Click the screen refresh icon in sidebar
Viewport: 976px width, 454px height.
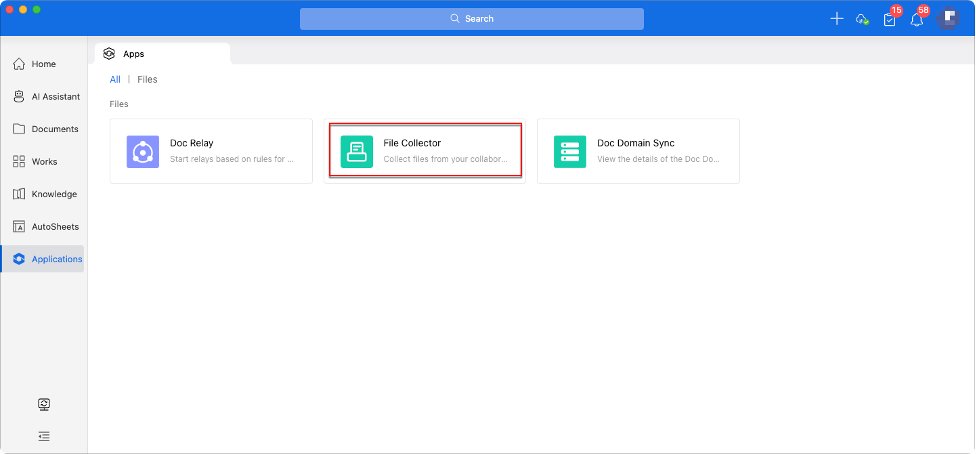(44, 404)
